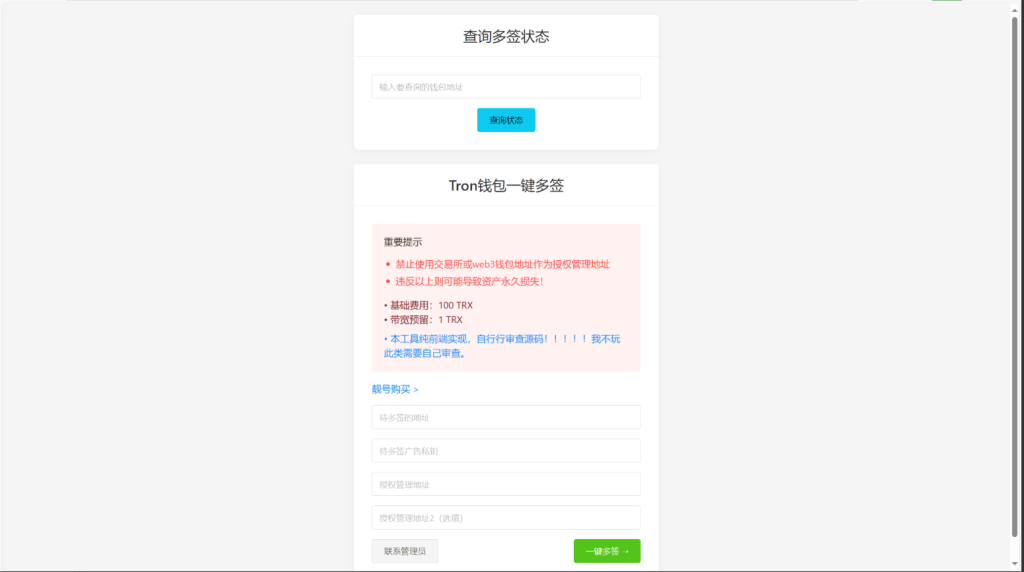
Task: Click the 授权管理地址 input box
Action: pyautogui.click(x=505, y=485)
